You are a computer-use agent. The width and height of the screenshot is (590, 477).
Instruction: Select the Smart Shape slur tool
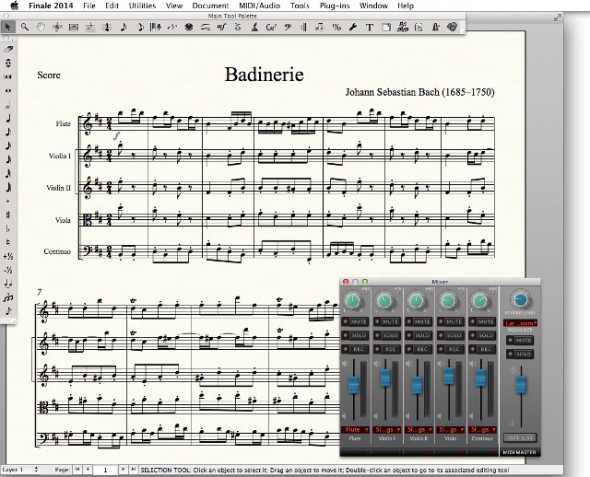click(x=205, y=27)
